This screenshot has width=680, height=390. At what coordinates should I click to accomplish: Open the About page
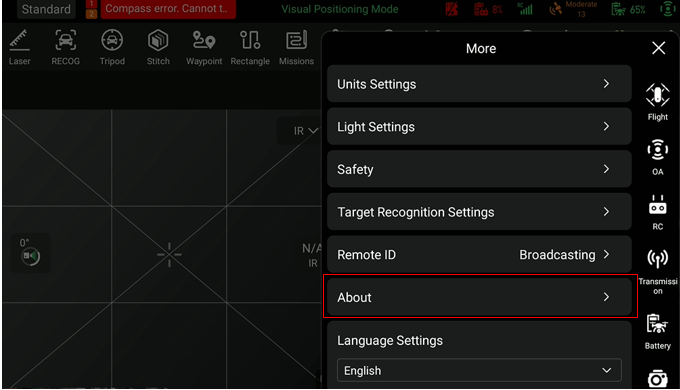click(x=479, y=297)
